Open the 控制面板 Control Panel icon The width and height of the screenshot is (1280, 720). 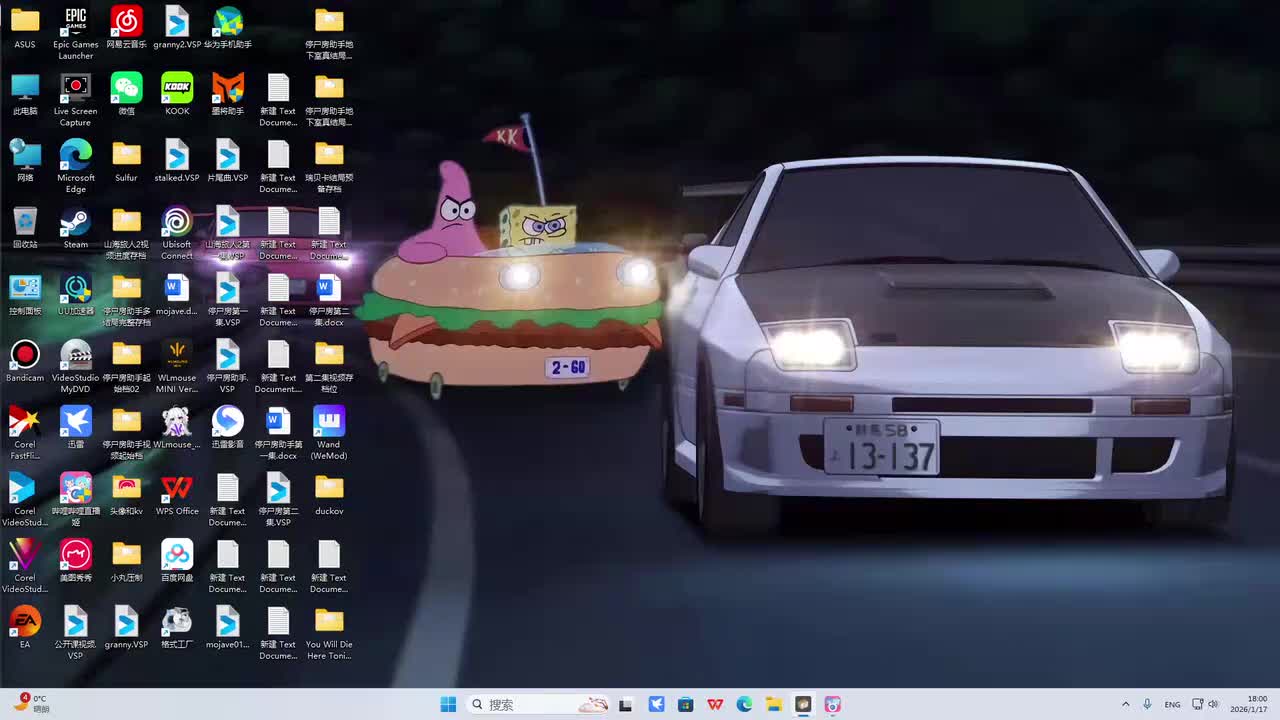[25, 295]
